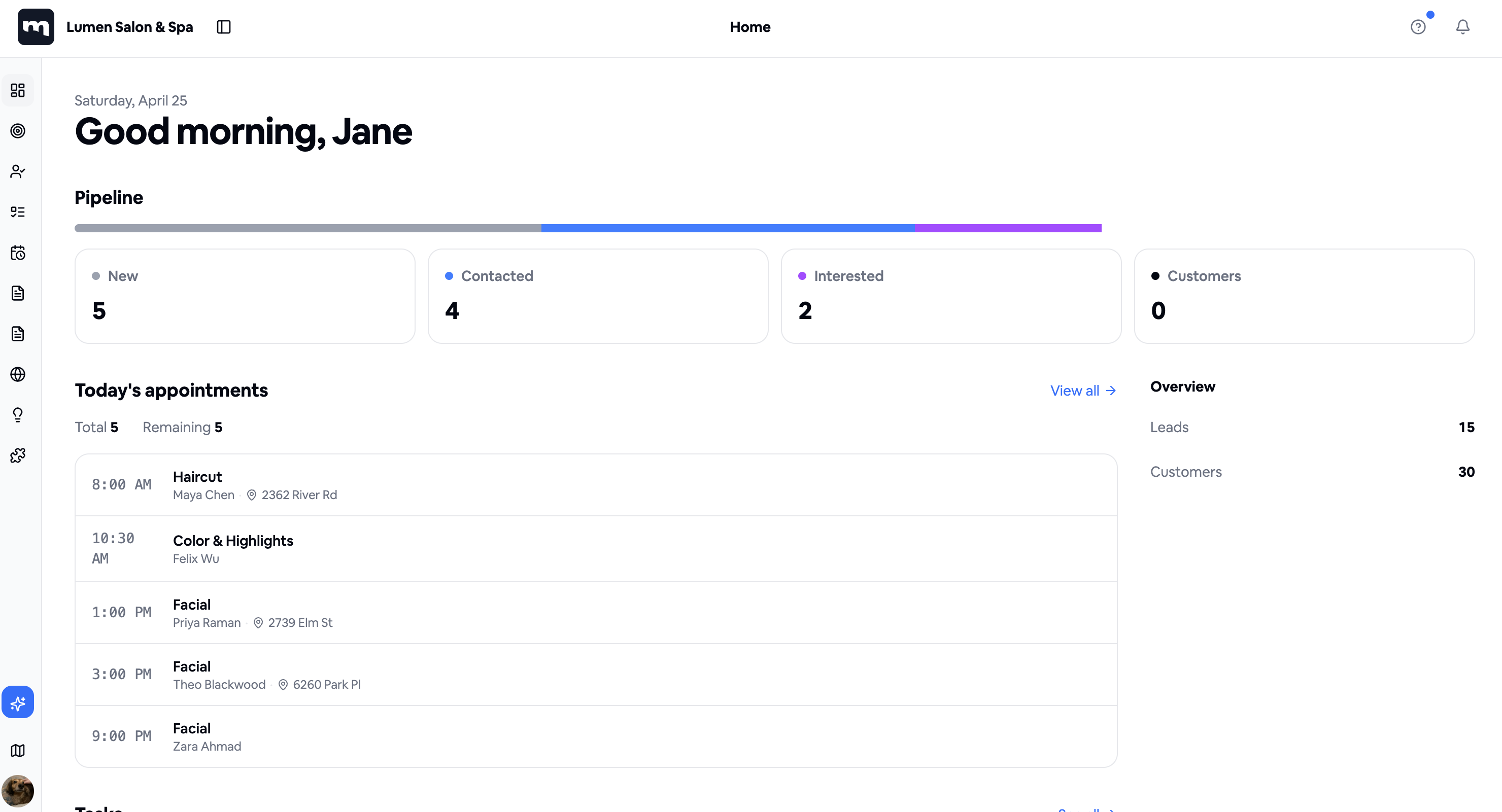
Task: Open the 8:00 AM Haircut appointment
Action: 596,485
